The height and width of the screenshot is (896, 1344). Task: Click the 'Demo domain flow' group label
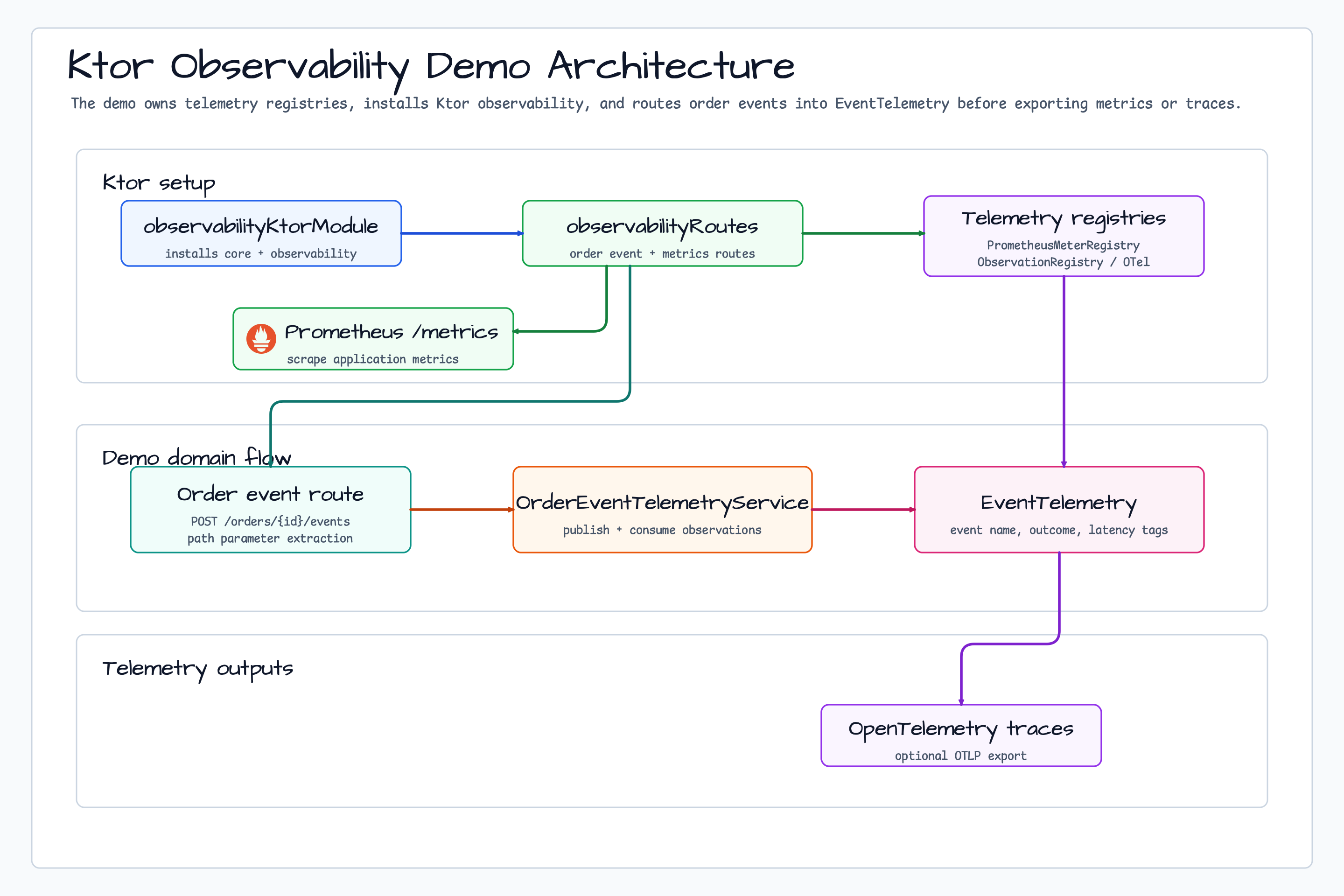(196, 458)
